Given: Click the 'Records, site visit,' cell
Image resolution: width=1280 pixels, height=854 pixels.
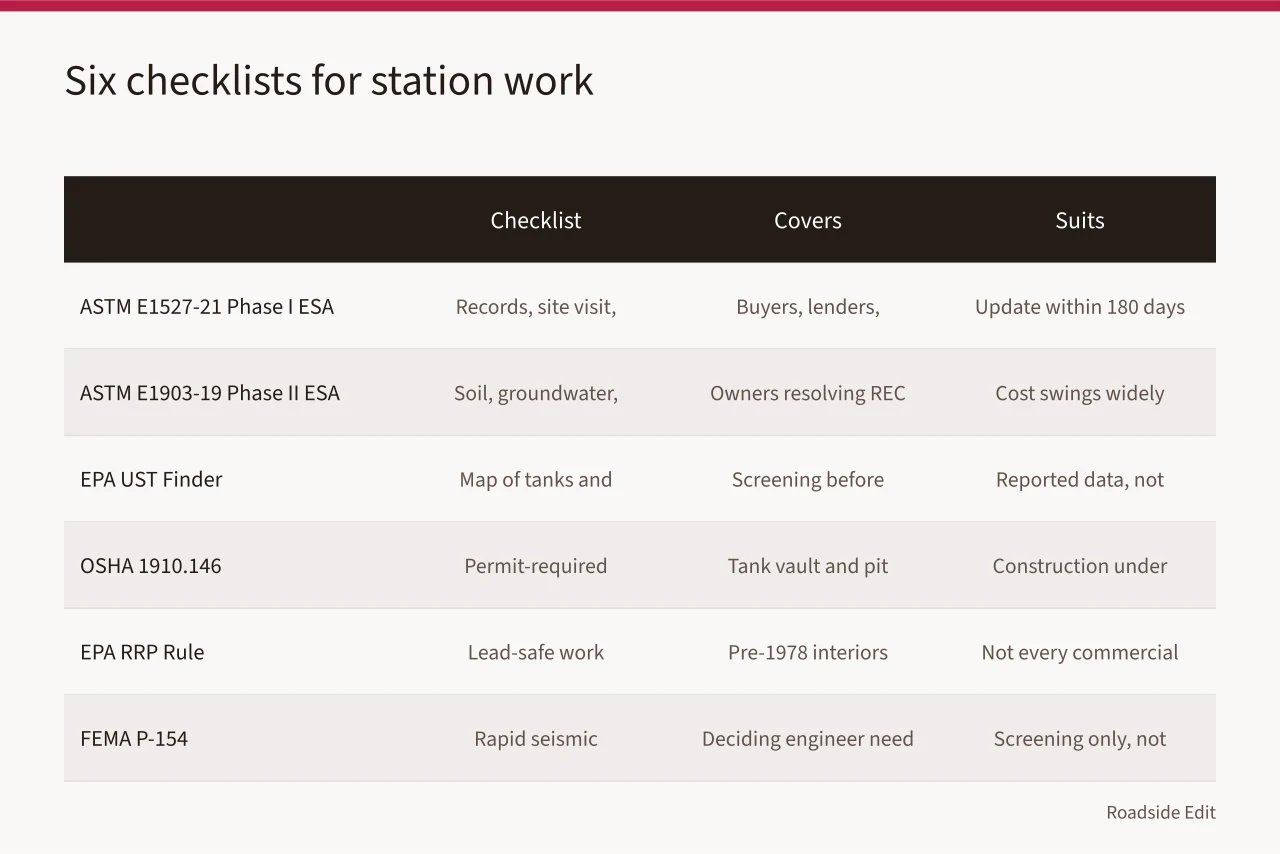Looking at the screenshot, I should pos(536,307).
